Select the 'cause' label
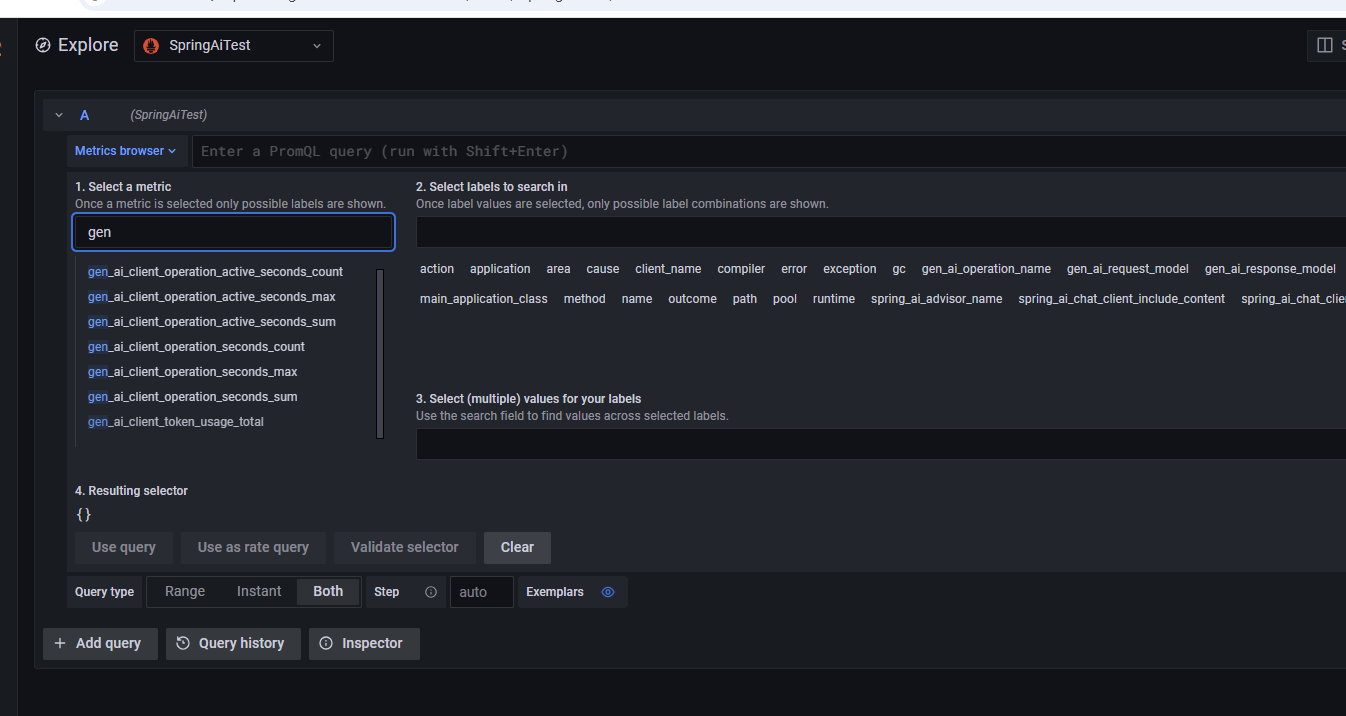 [603, 269]
